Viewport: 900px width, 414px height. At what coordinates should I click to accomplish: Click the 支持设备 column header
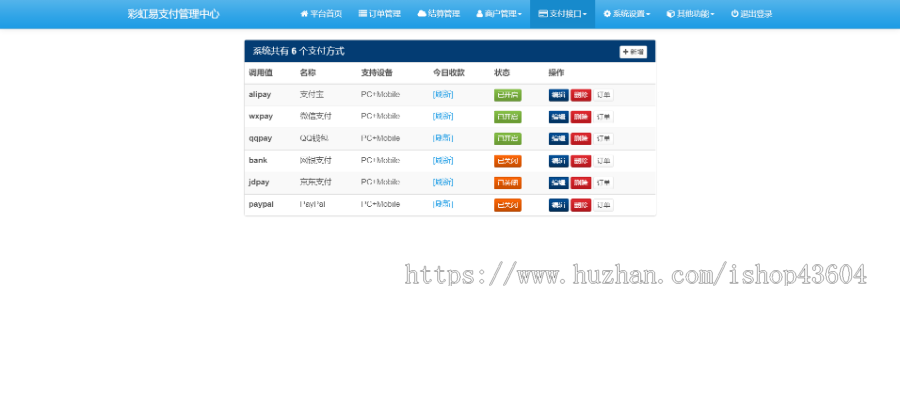click(x=377, y=73)
